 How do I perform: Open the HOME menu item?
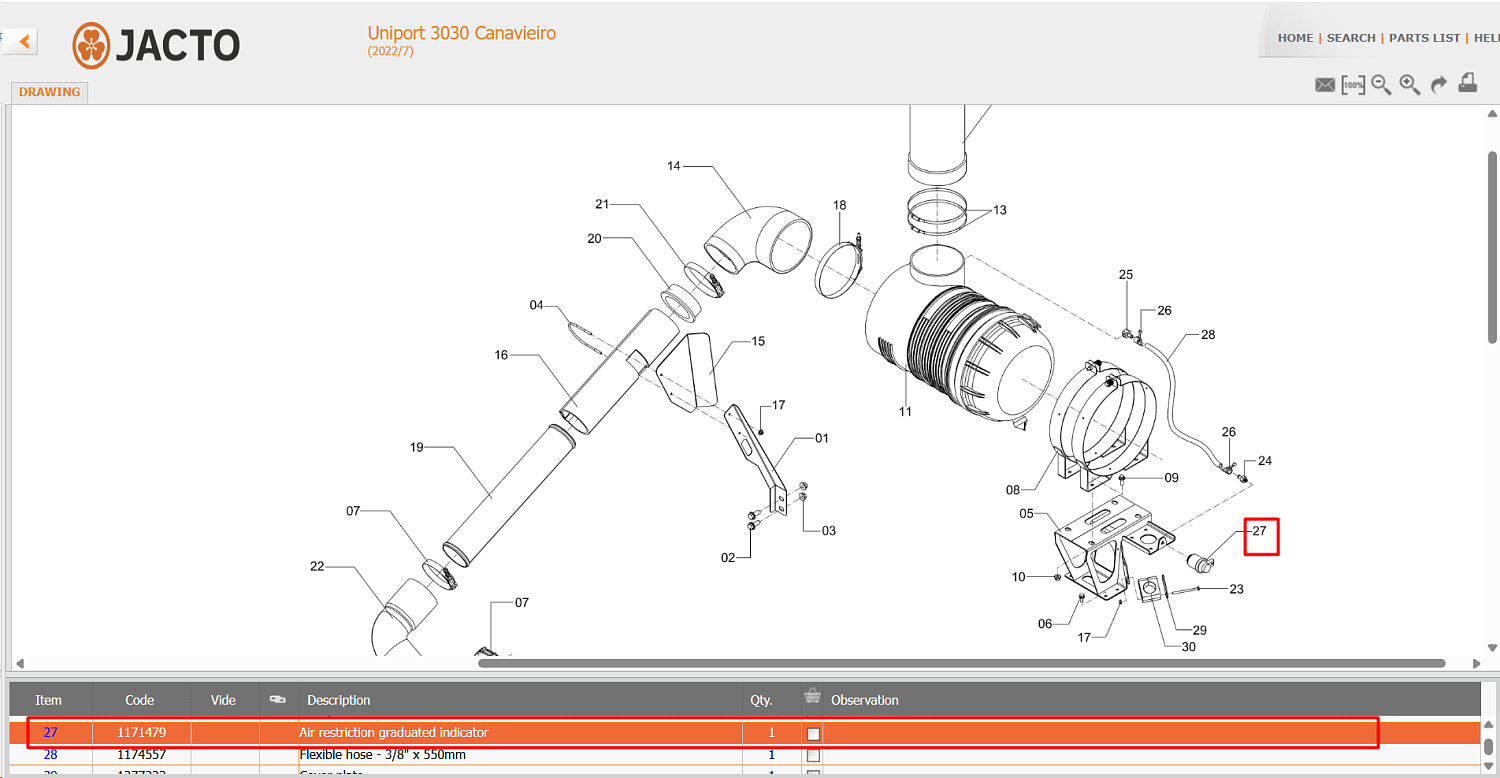[x=1295, y=38]
